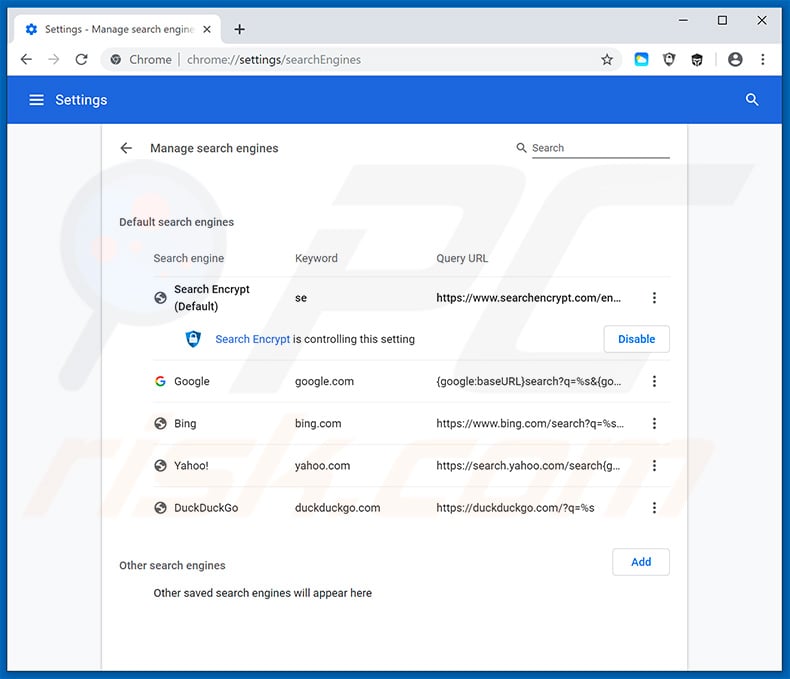Select the Google search engine name

[x=191, y=381]
